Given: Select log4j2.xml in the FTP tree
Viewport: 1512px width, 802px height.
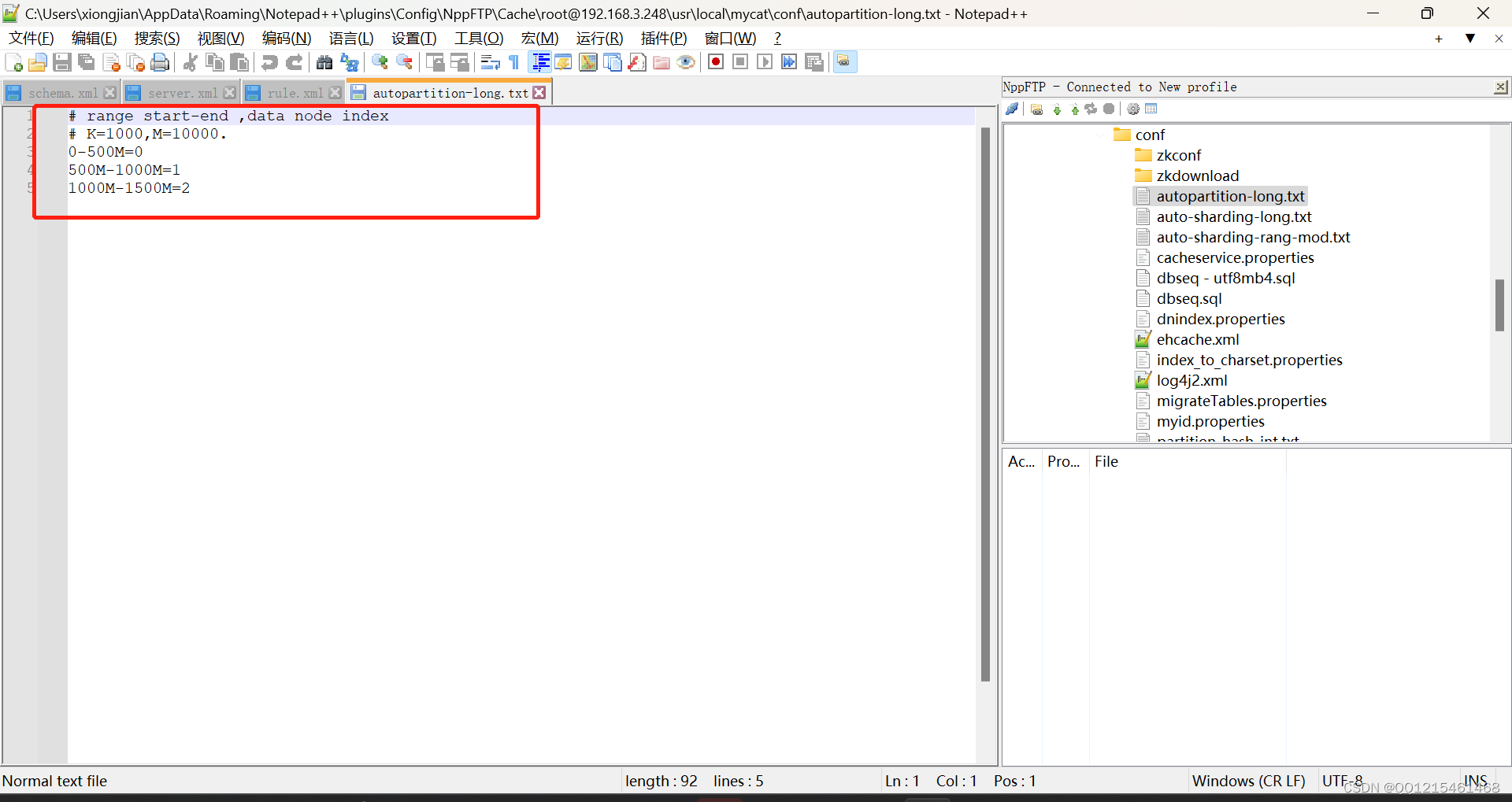Looking at the screenshot, I should (1191, 381).
